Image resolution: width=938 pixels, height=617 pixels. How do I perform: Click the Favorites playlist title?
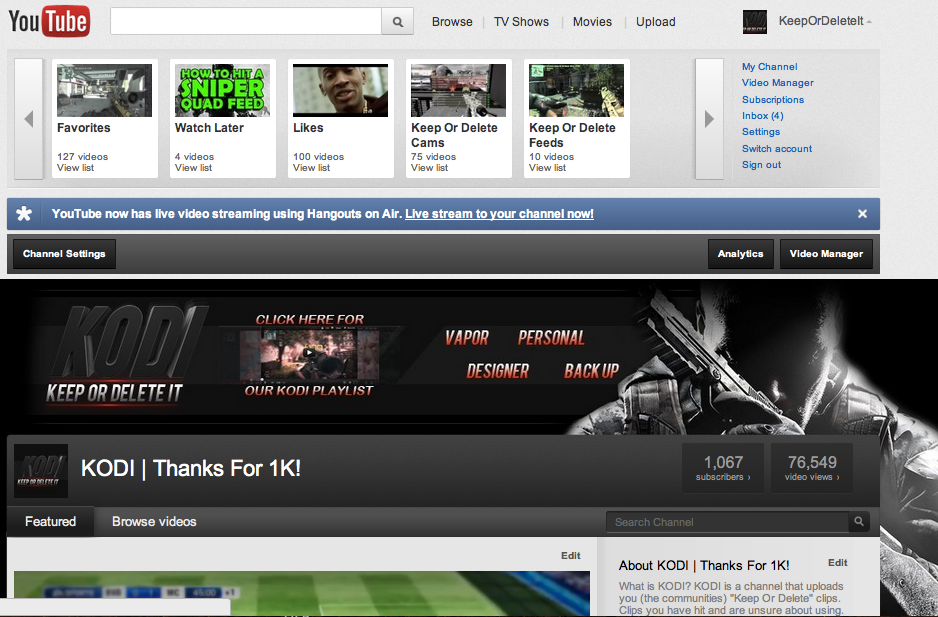[84, 127]
